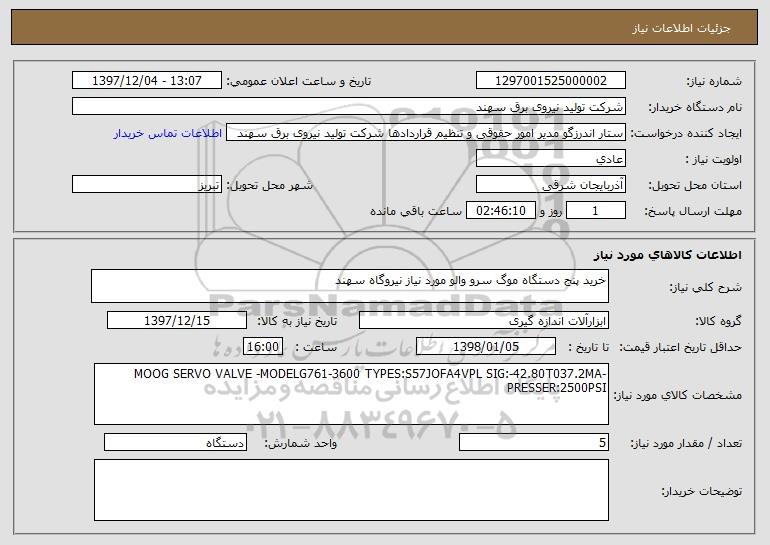Image resolution: width=770 pixels, height=545 pixels.
Task: Select the text روز و
Action: 550,211
